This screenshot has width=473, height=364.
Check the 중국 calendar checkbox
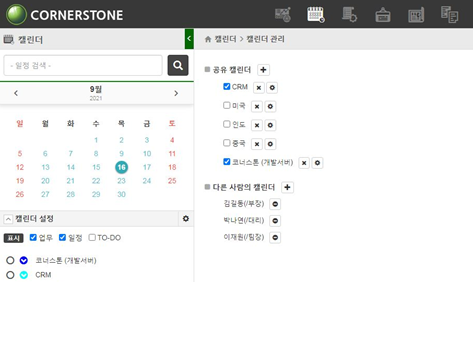point(227,143)
